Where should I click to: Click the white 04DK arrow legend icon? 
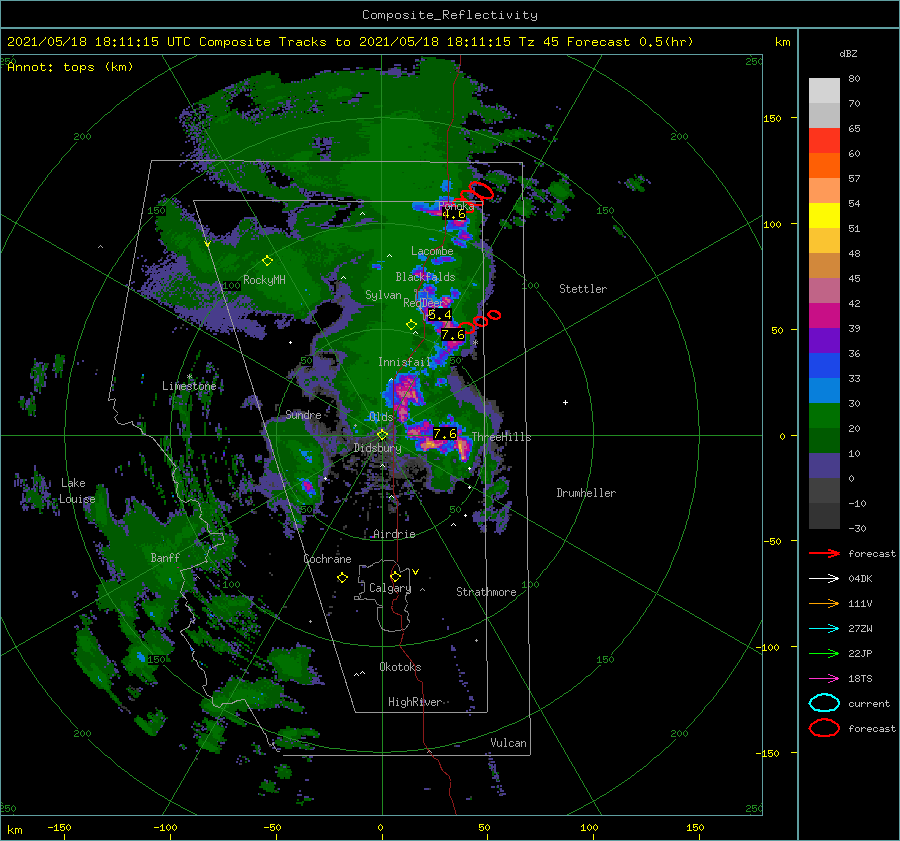tap(824, 579)
